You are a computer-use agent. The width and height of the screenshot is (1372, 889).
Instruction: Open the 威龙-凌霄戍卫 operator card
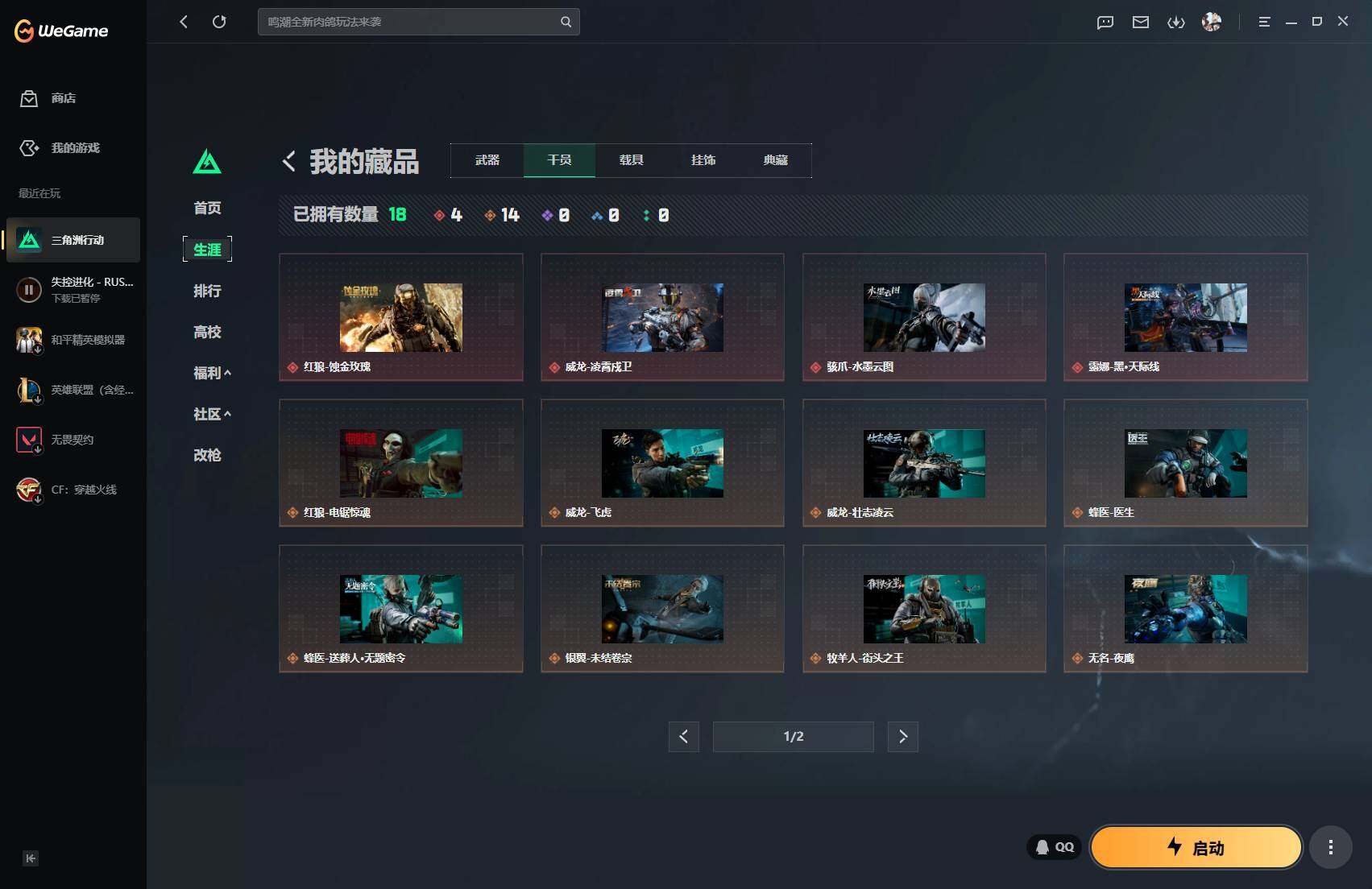(x=662, y=317)
